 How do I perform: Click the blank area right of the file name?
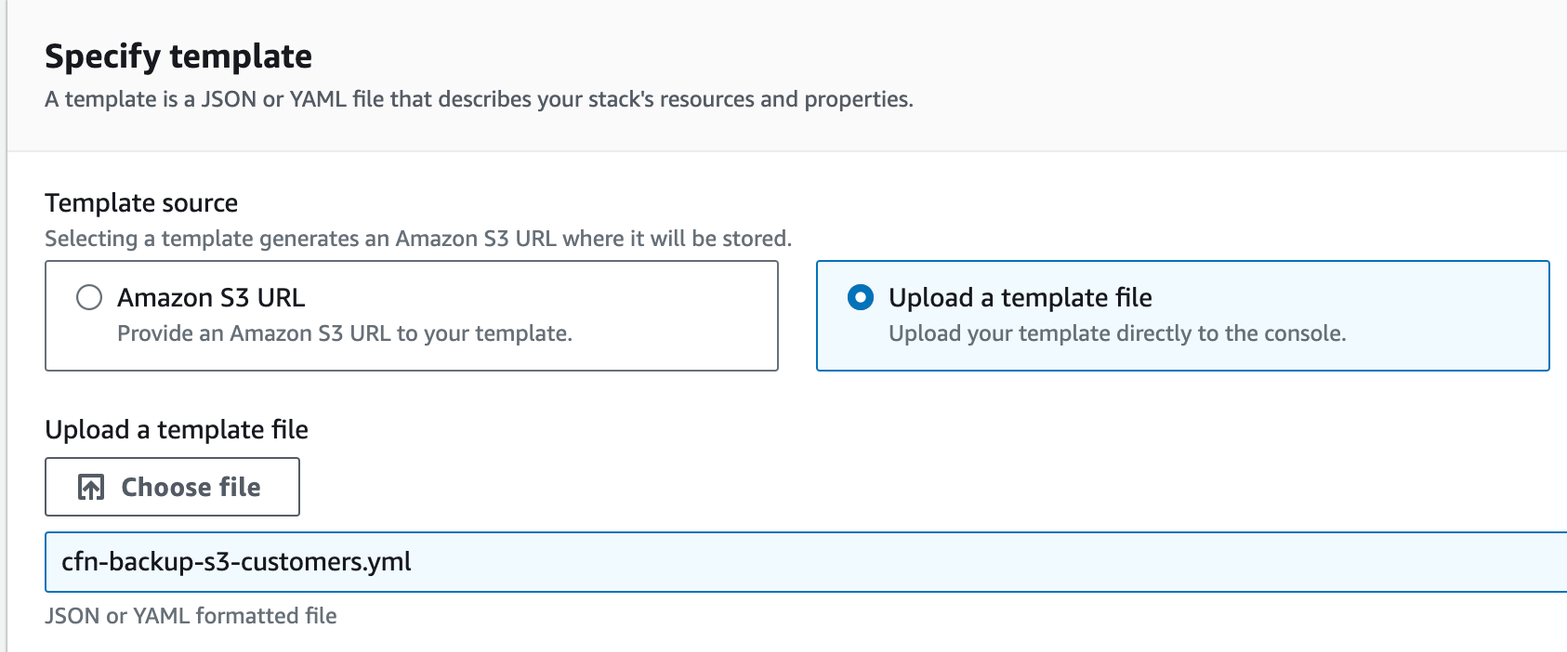pos(1000,562)
